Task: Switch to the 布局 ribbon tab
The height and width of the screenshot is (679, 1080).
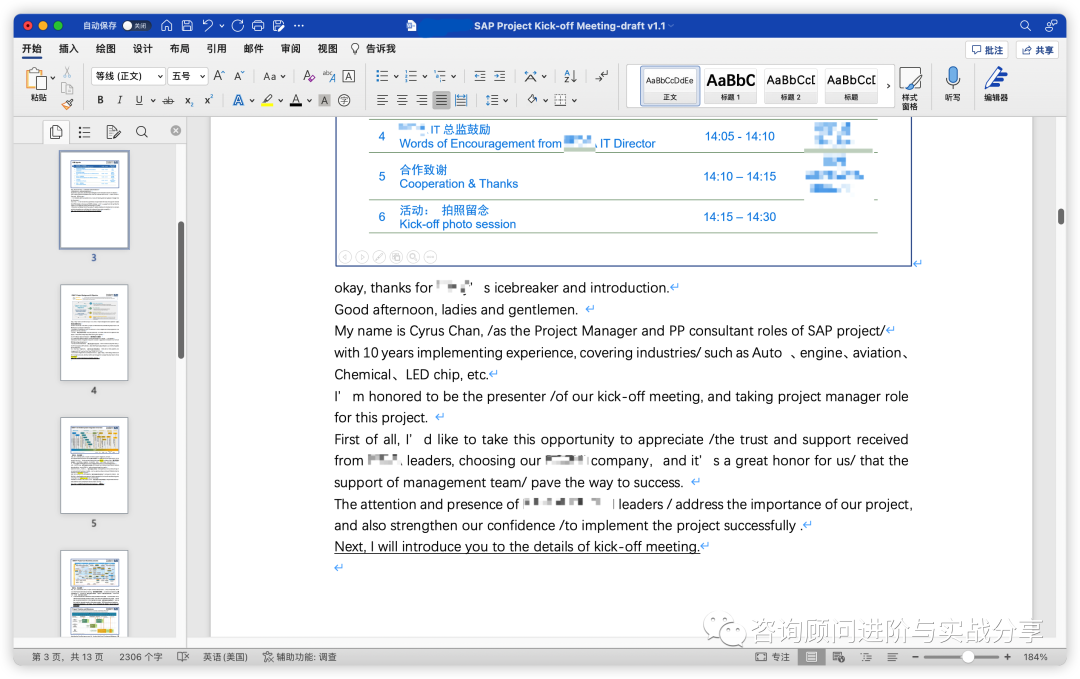Action: [179, 48]
